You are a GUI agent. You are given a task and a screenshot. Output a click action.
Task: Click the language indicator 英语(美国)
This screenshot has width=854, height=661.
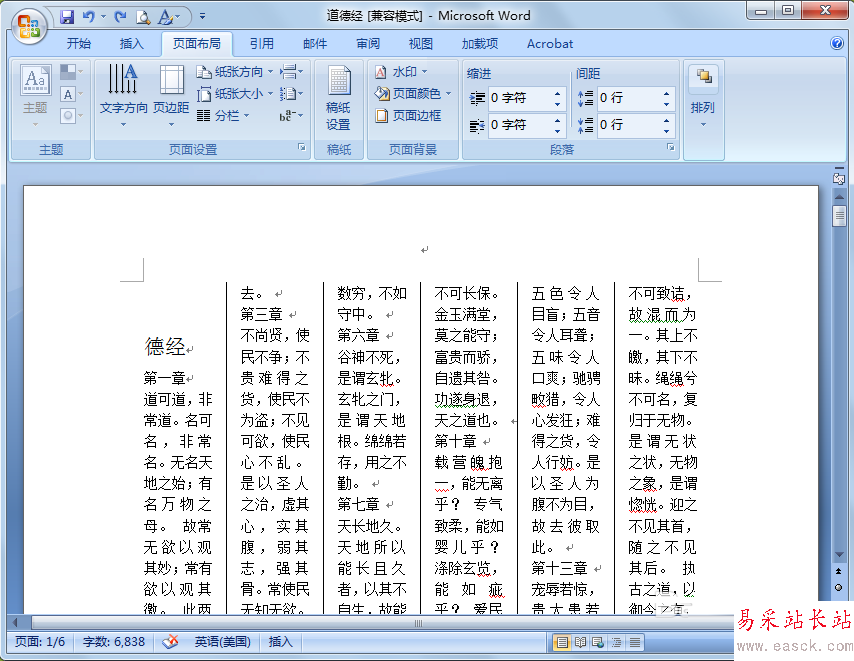coord(223,642)
